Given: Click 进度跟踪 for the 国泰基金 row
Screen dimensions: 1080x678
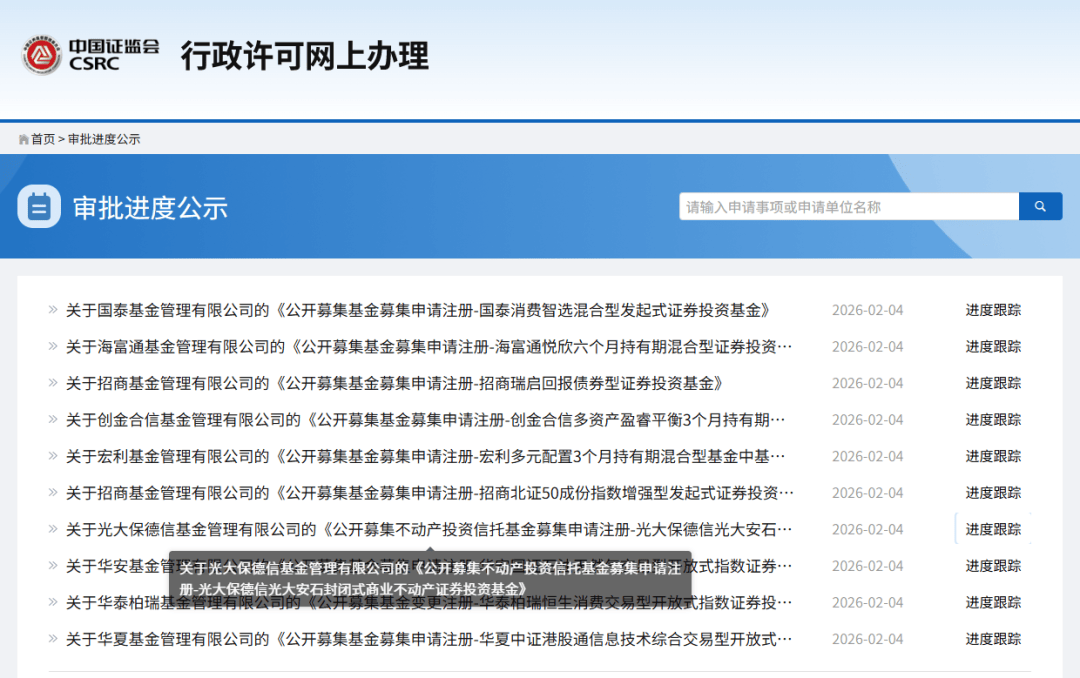Looking at the screenshot, I should pos(992,310).
